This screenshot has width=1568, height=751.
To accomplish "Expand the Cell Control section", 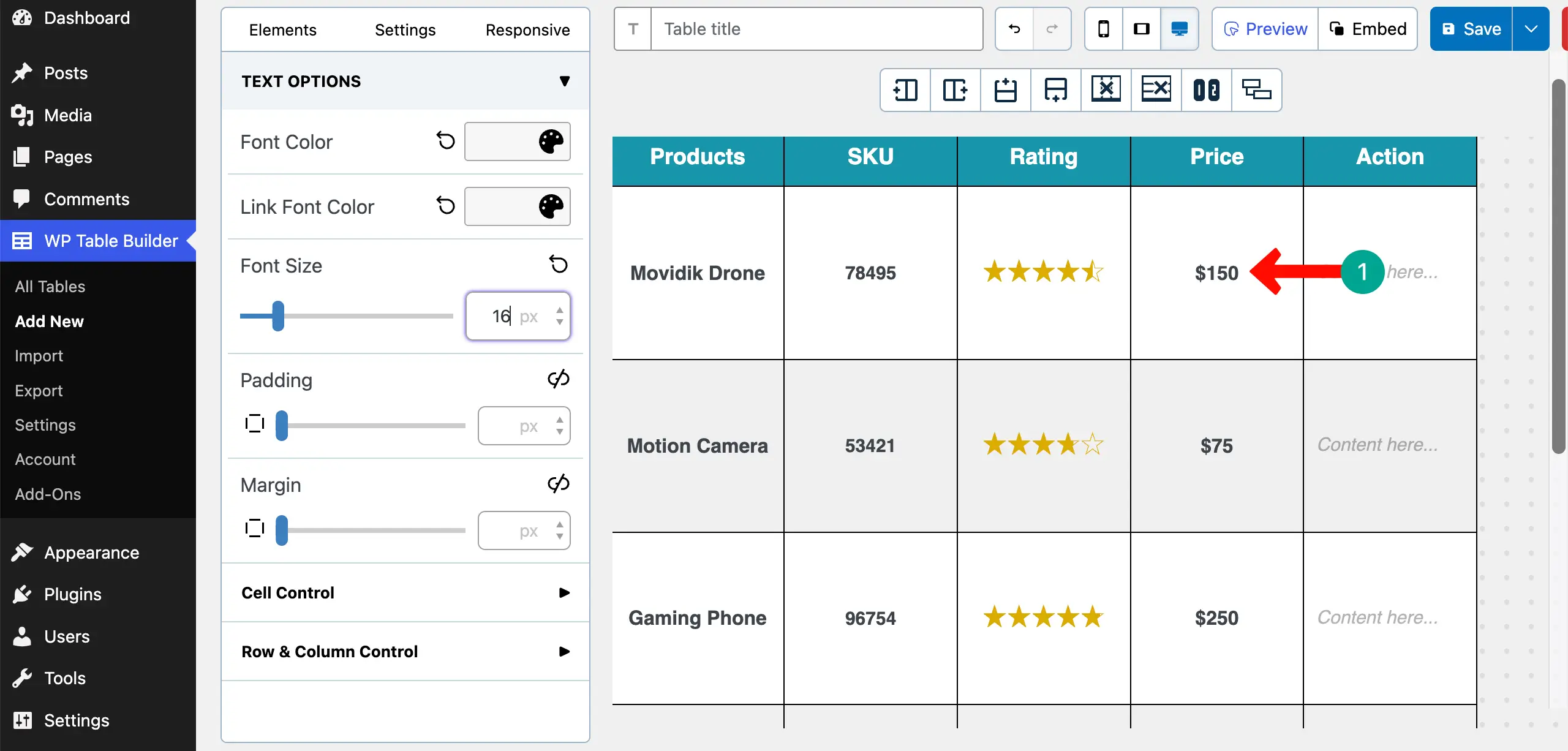I will 563,592.
